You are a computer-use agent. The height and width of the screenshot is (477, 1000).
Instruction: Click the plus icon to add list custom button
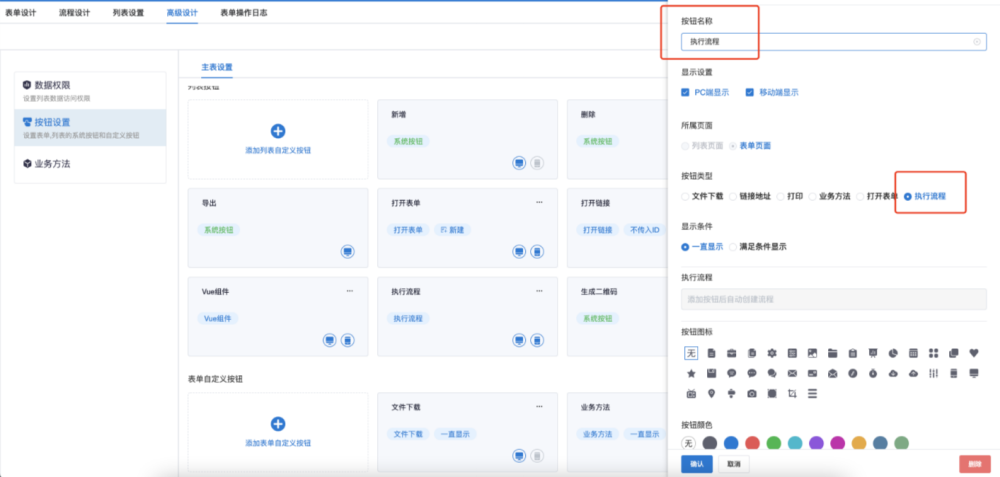tap(278, 131)
